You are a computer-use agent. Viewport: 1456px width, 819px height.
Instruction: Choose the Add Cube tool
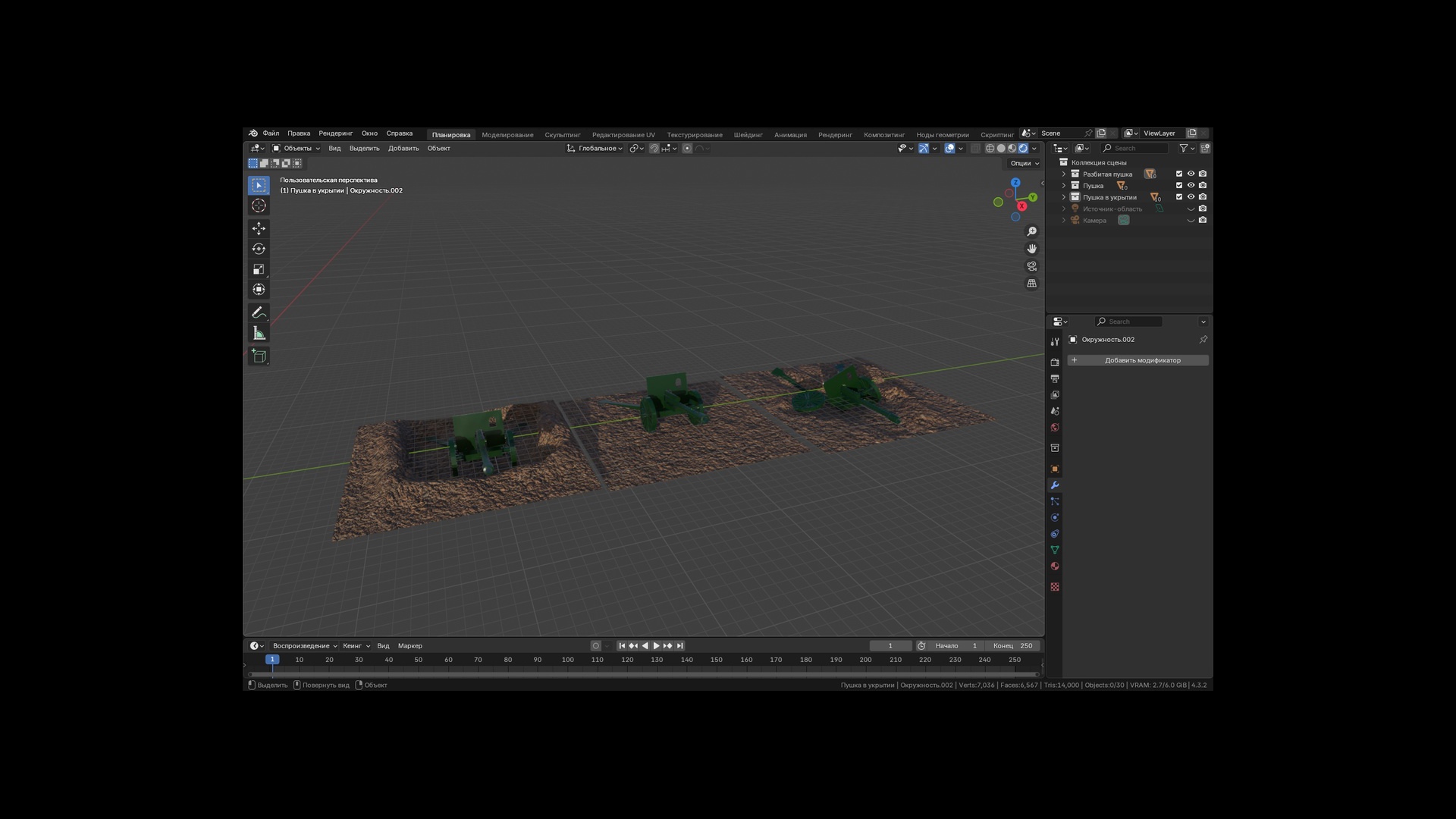259,356
